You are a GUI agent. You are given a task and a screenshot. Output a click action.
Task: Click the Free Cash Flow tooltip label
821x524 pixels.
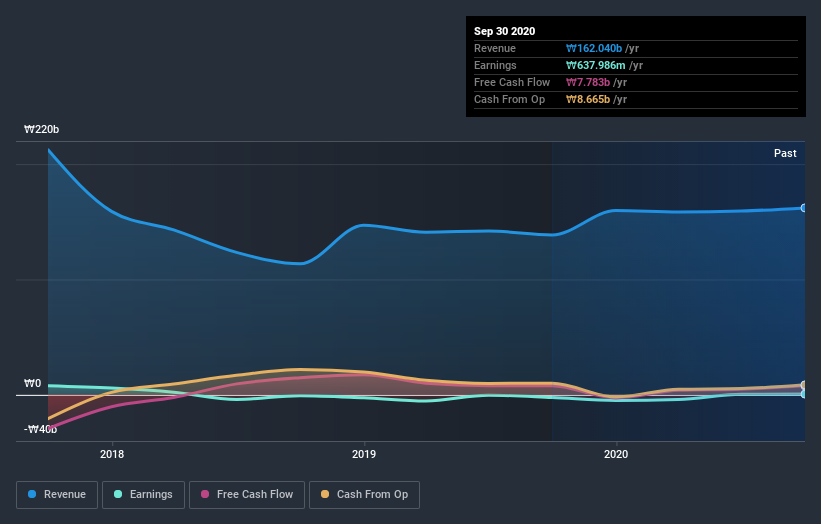(x=512, y=82)
